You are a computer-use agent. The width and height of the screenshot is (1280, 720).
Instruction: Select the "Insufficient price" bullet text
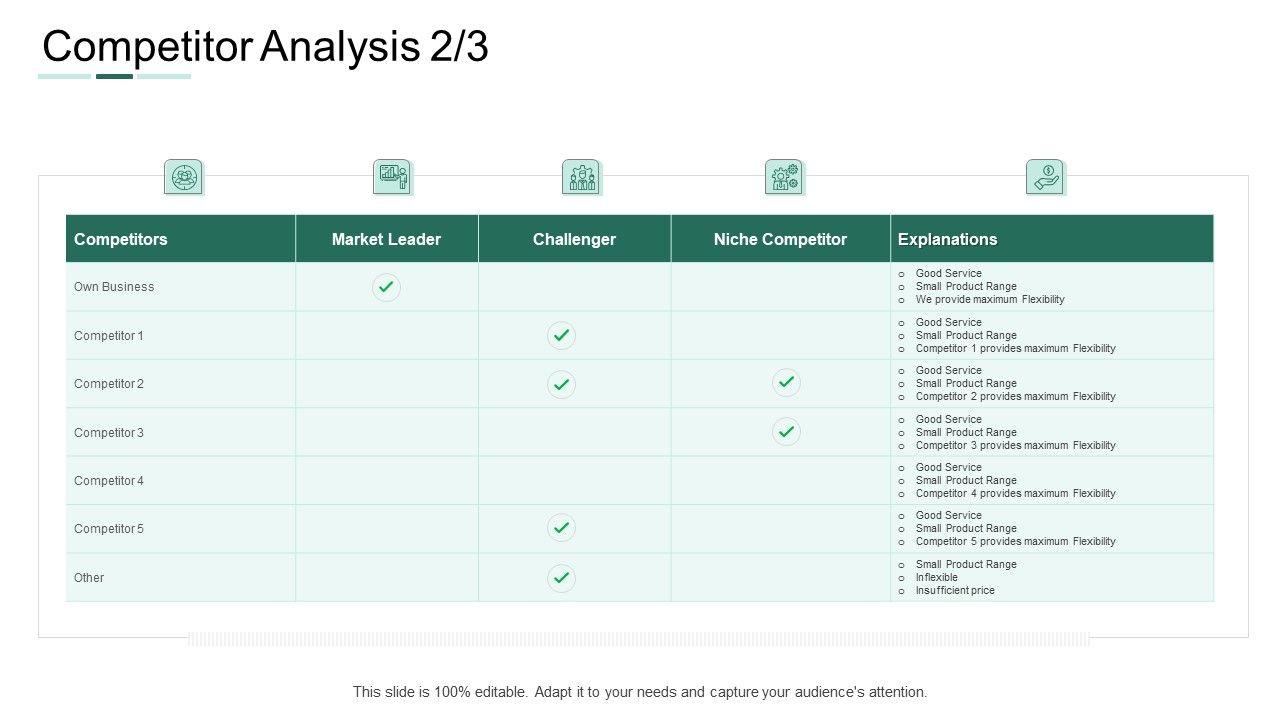click(x=955, y=590)
